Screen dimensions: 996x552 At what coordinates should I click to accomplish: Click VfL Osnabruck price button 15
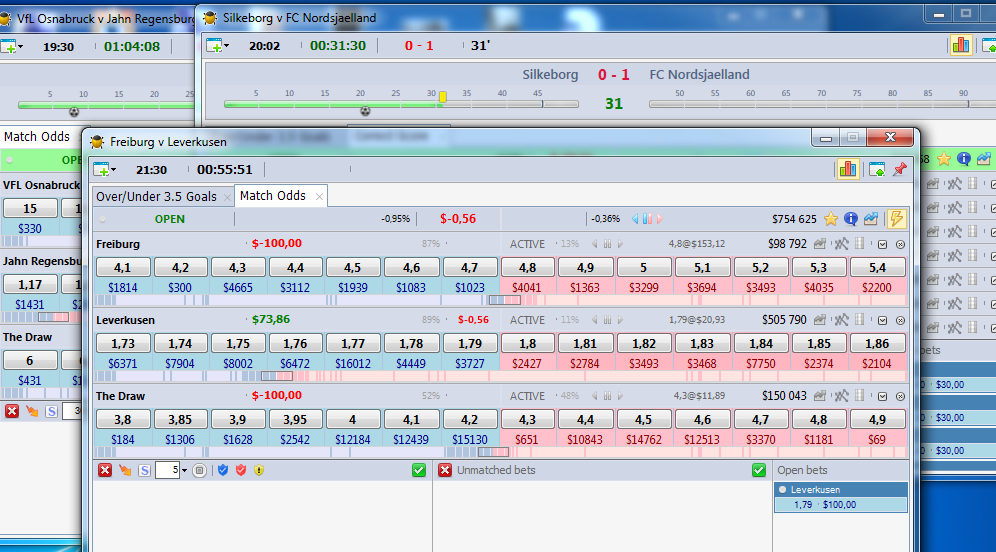pyautogui.click(x=30, y=208)
